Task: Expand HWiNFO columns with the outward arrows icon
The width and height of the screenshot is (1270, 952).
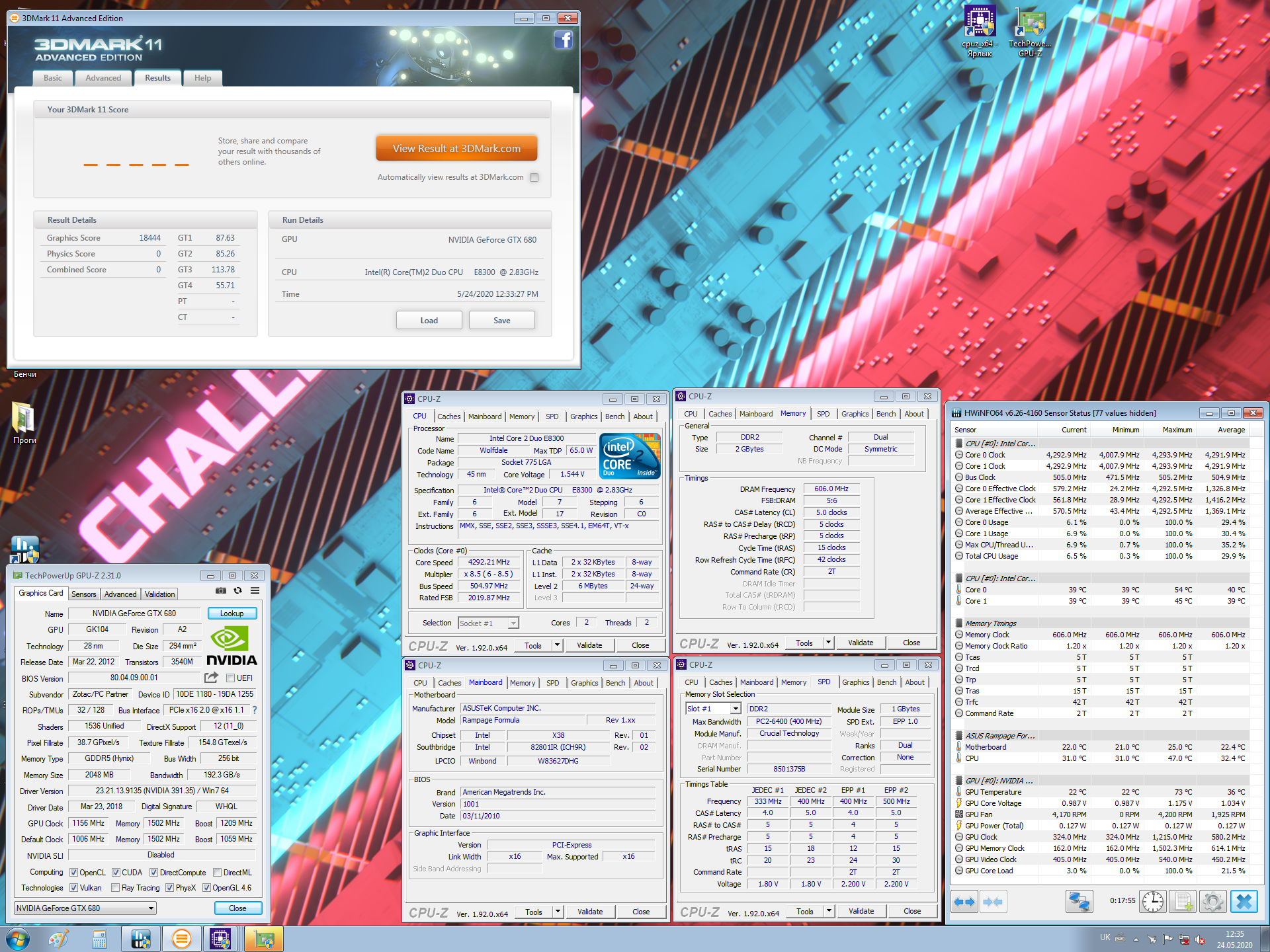Action: [x=964, y=902]
